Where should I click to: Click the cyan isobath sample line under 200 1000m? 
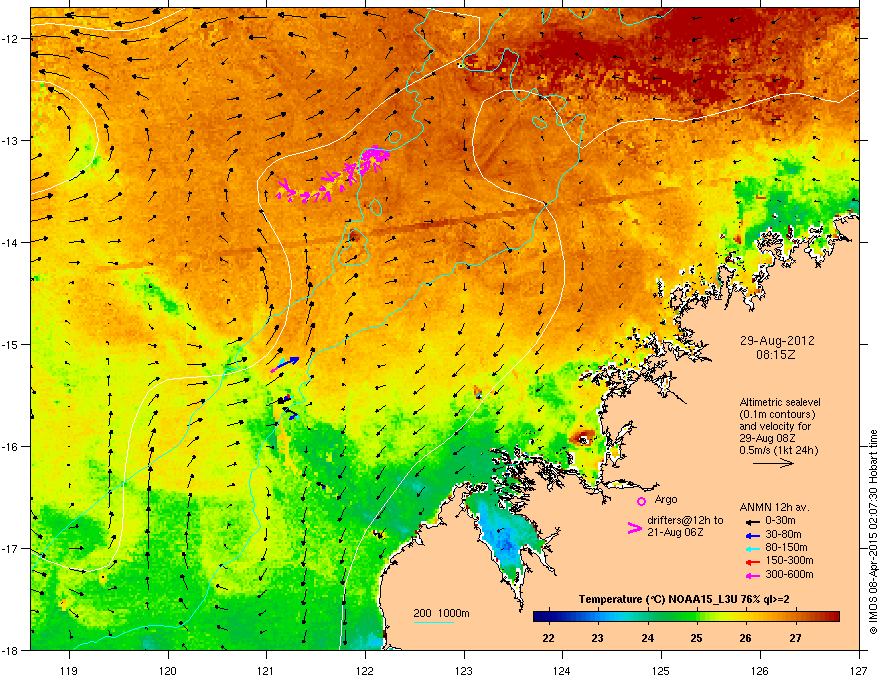click(x=433, y=622)
